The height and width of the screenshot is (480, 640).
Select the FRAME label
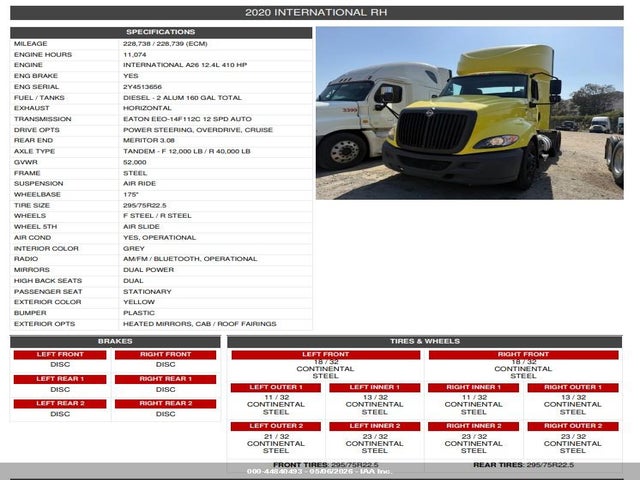coord(27,173)
